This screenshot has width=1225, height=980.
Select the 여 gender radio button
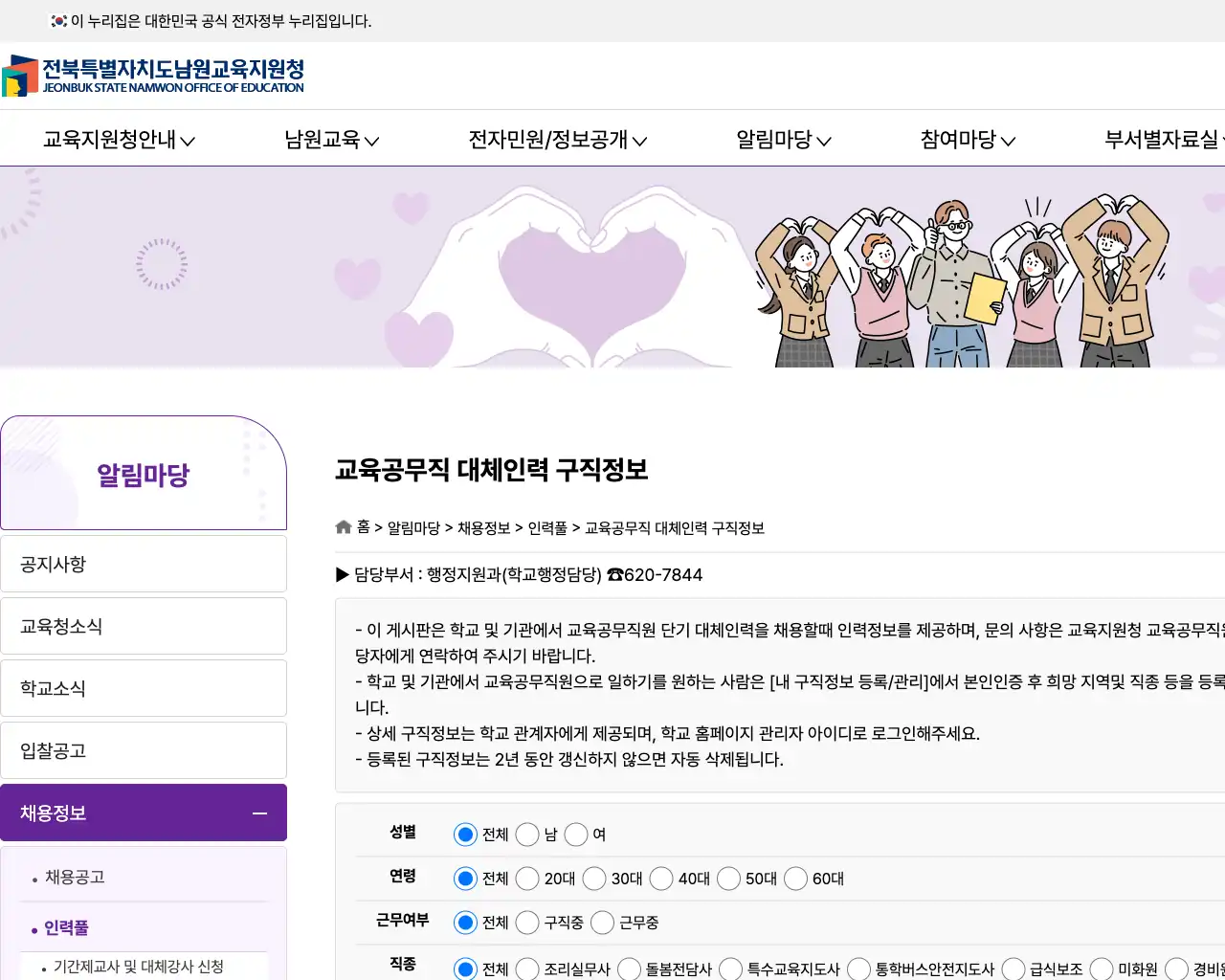pos(576,834)
